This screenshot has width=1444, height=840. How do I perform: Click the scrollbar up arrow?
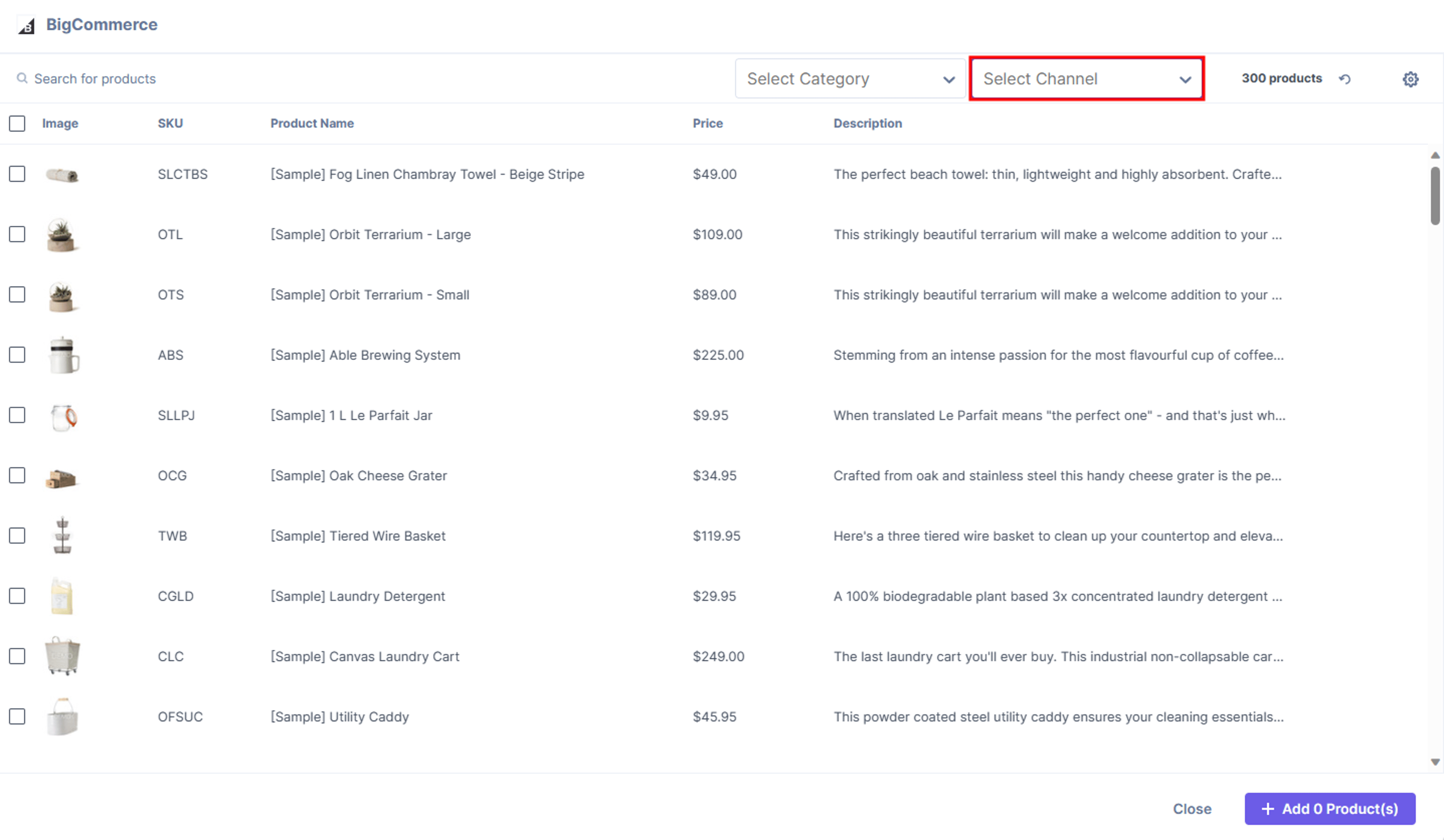tap(1435, 155)
